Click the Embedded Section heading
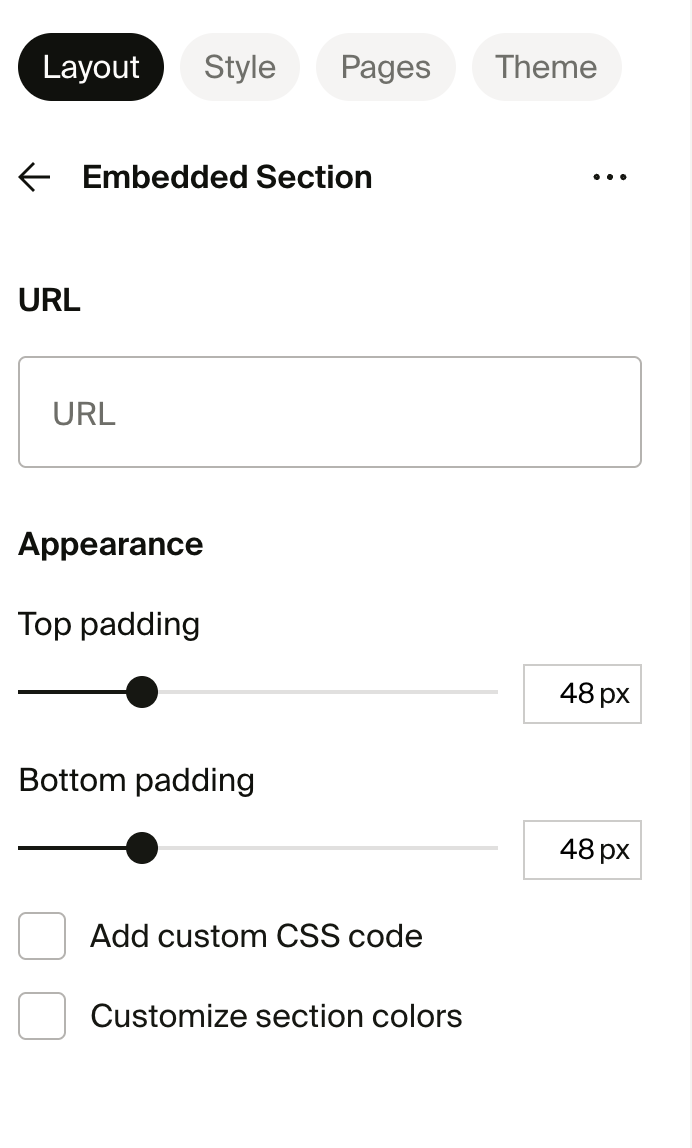 pyautogui.click(x=227, y=177)
